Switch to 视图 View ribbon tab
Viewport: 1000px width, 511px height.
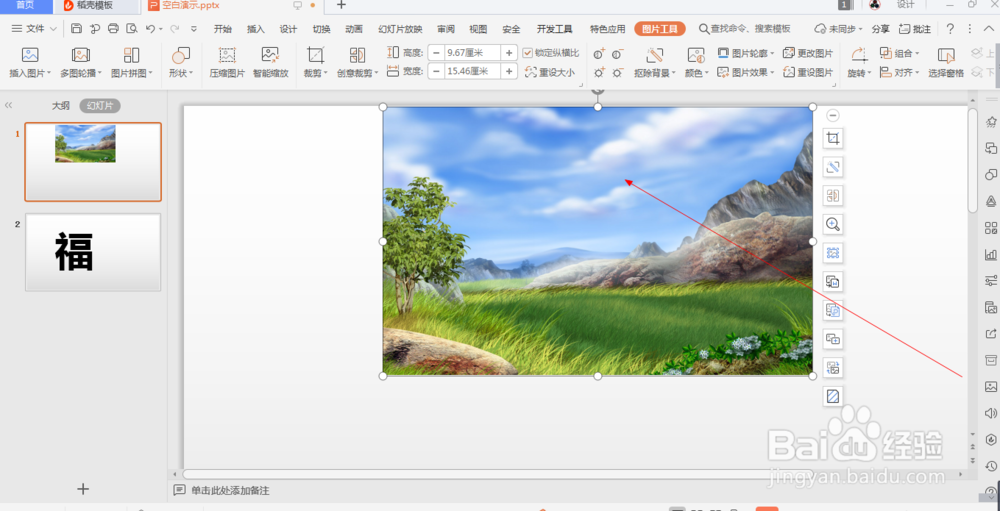(478, 29)
